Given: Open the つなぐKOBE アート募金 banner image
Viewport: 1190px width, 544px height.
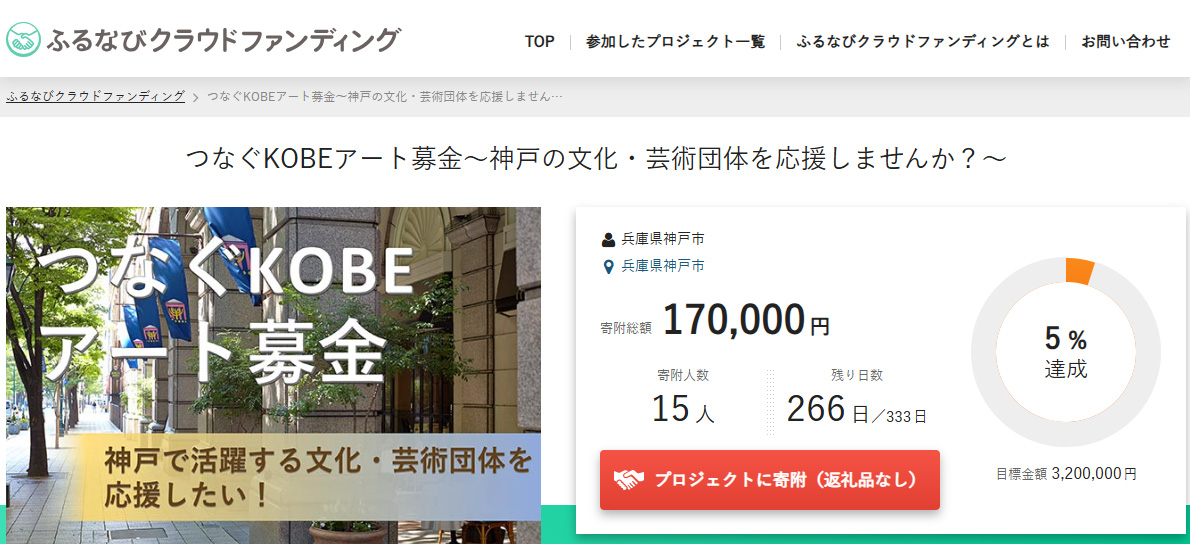Looking at the screenshot, I should (x=273, y=375).
